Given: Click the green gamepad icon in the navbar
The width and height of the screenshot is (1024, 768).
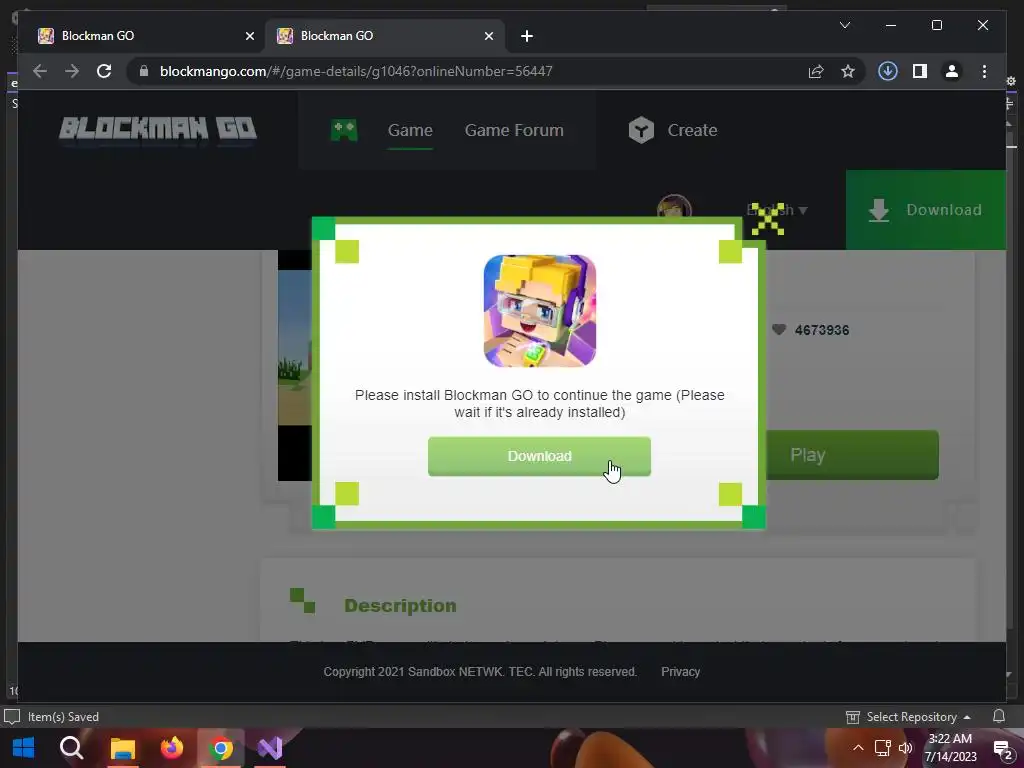Looking at the screenshot, I should pos(344,130).
